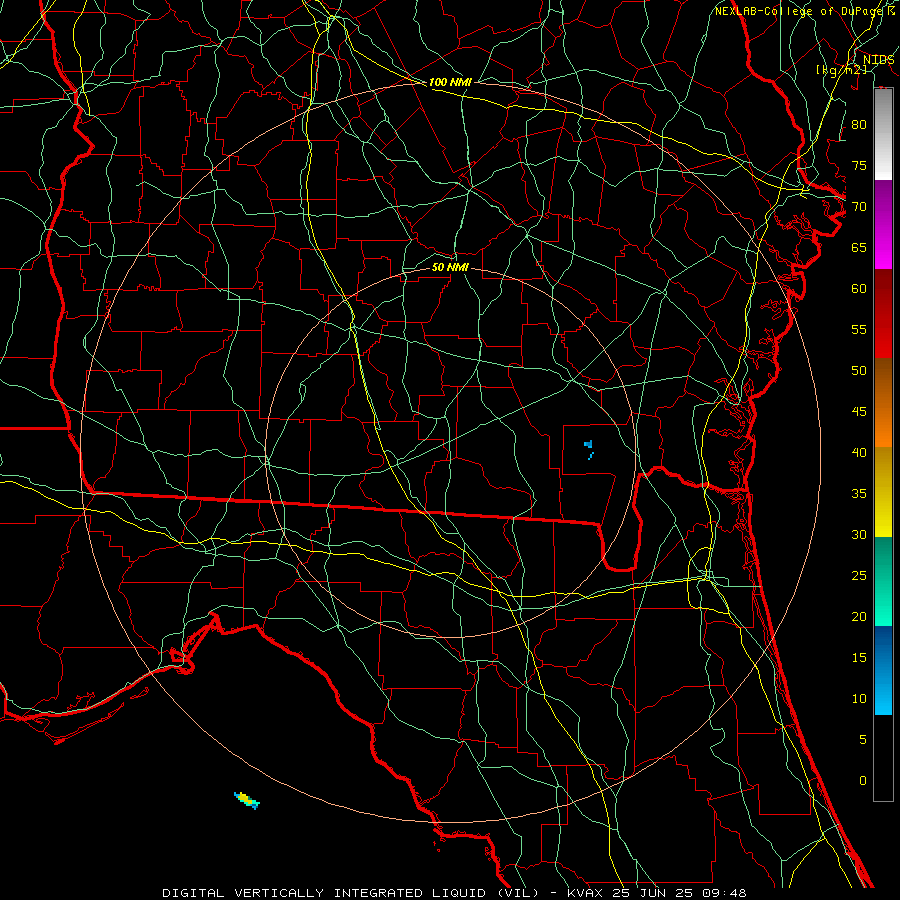Click the 50 value on the color scale
Viewport: 900px width, 900px height.
[859, 370]
